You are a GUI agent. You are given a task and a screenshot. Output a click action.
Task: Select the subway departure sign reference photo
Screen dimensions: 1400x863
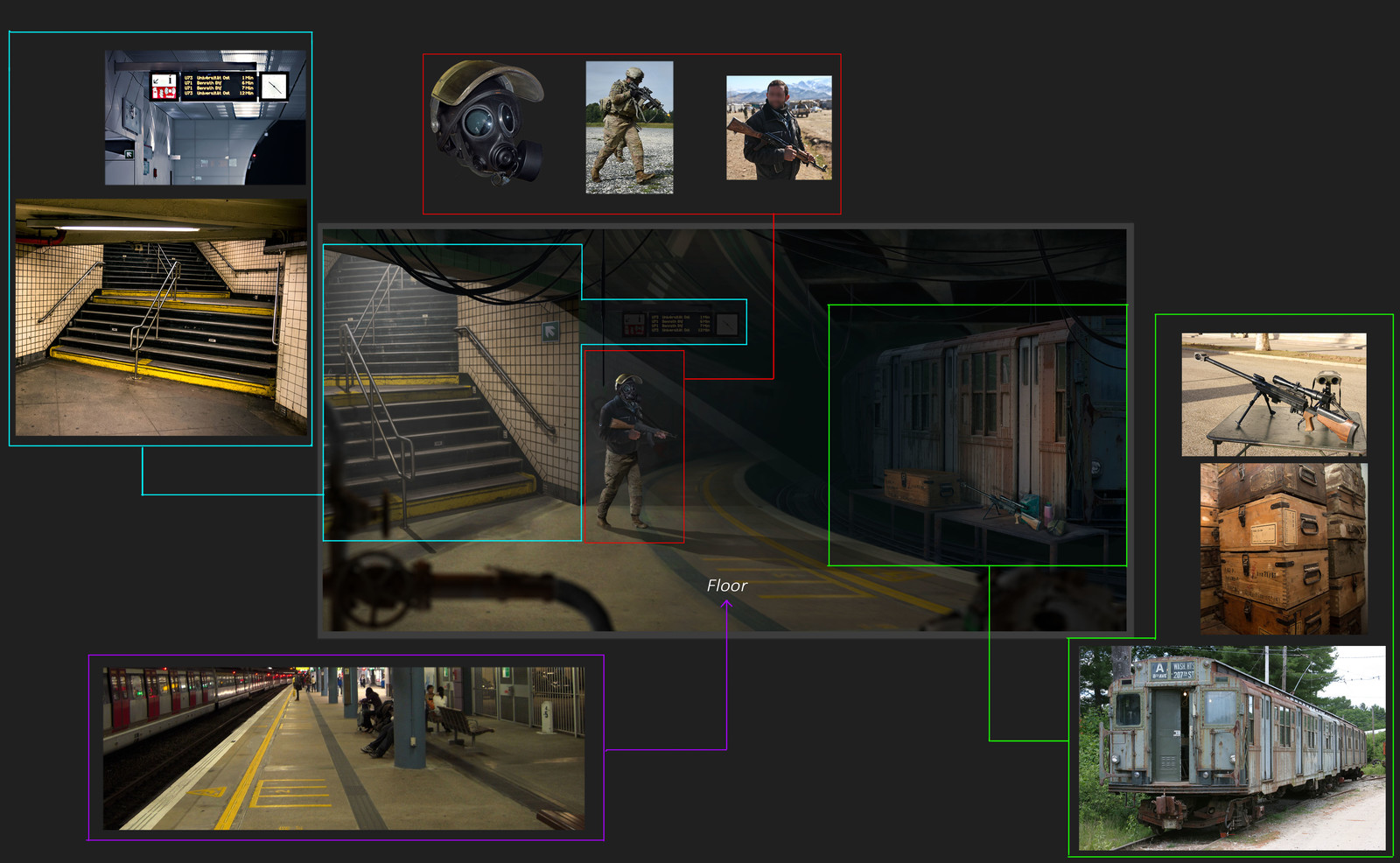(x=206, y=117)
